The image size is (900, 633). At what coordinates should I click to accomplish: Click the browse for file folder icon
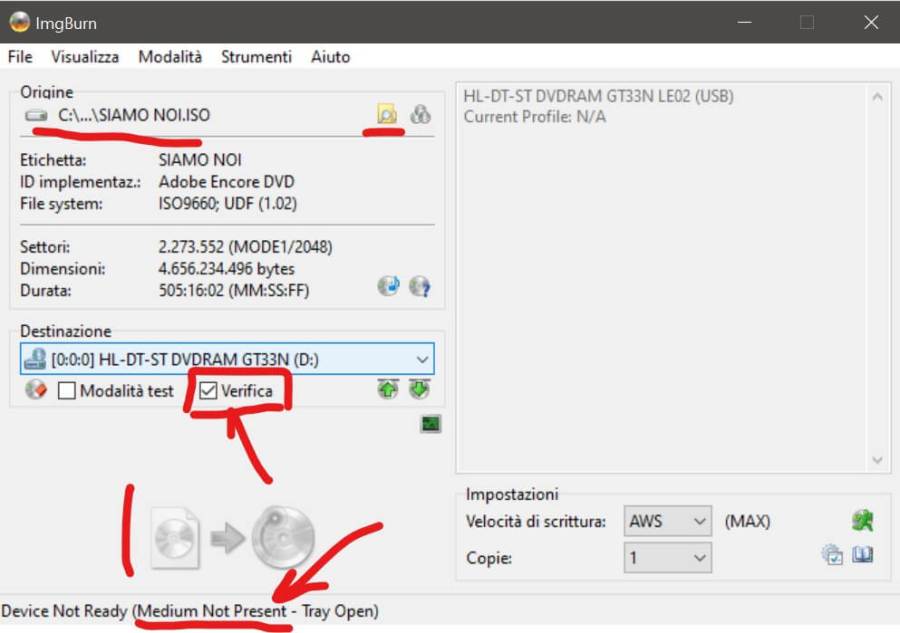[x=386, y=115]
